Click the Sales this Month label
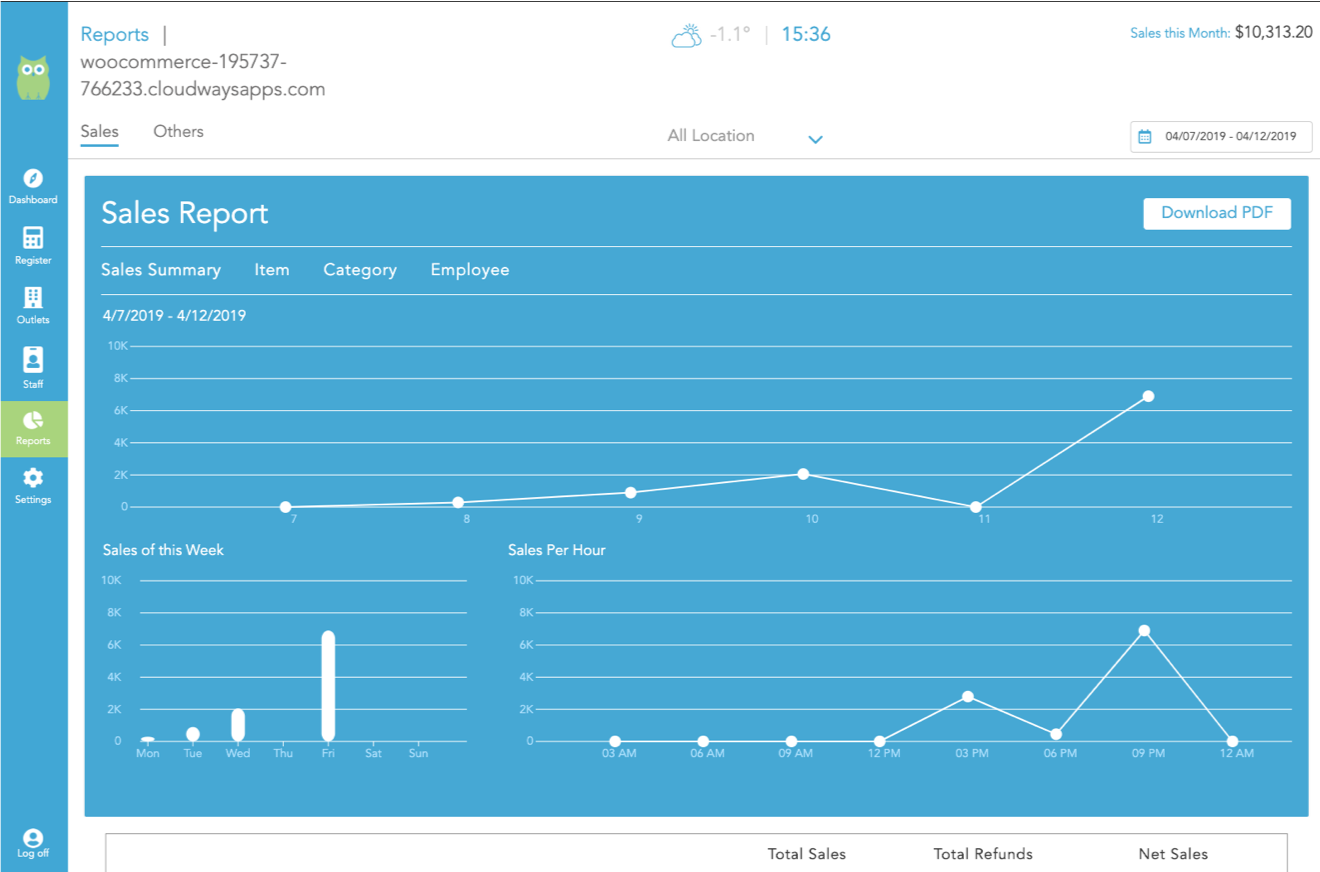The height and width of the screenshot is (872, 1320). coord(1180,33)
